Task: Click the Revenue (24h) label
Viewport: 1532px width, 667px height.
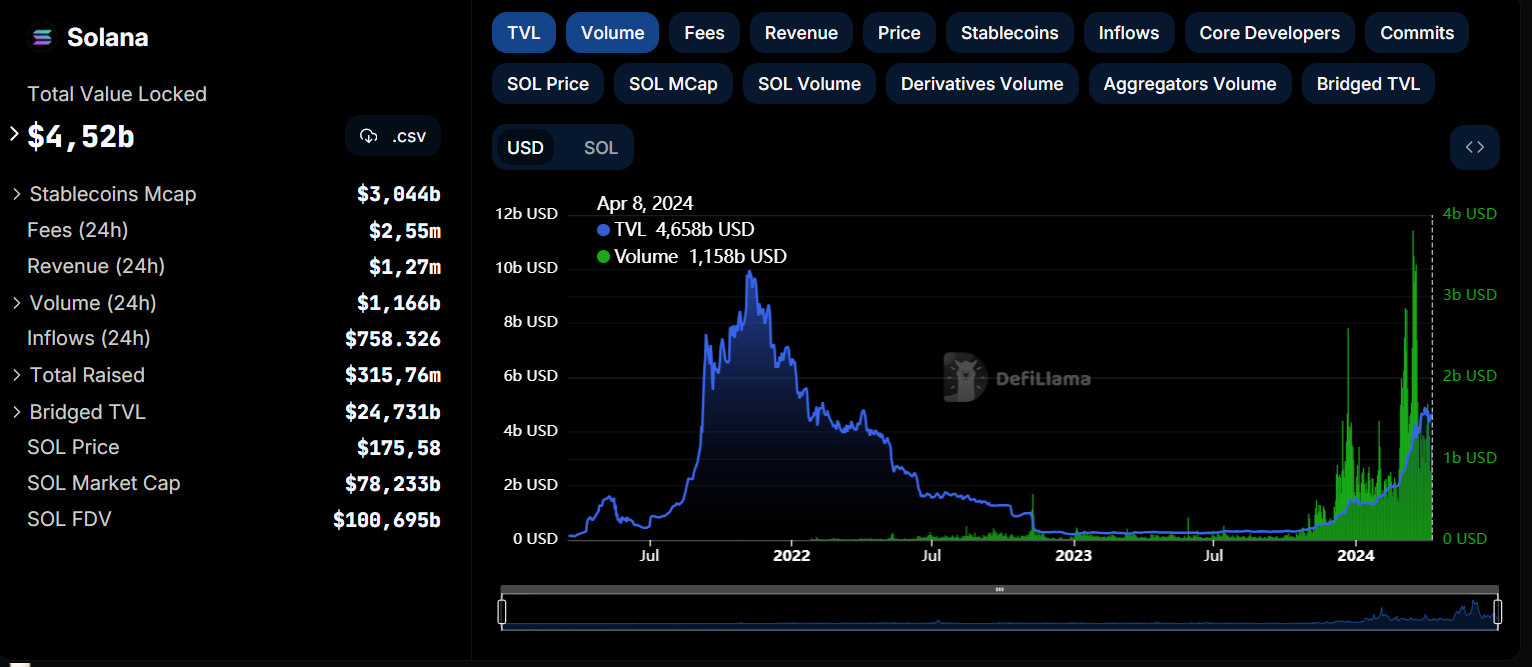Action: point(96,266)
